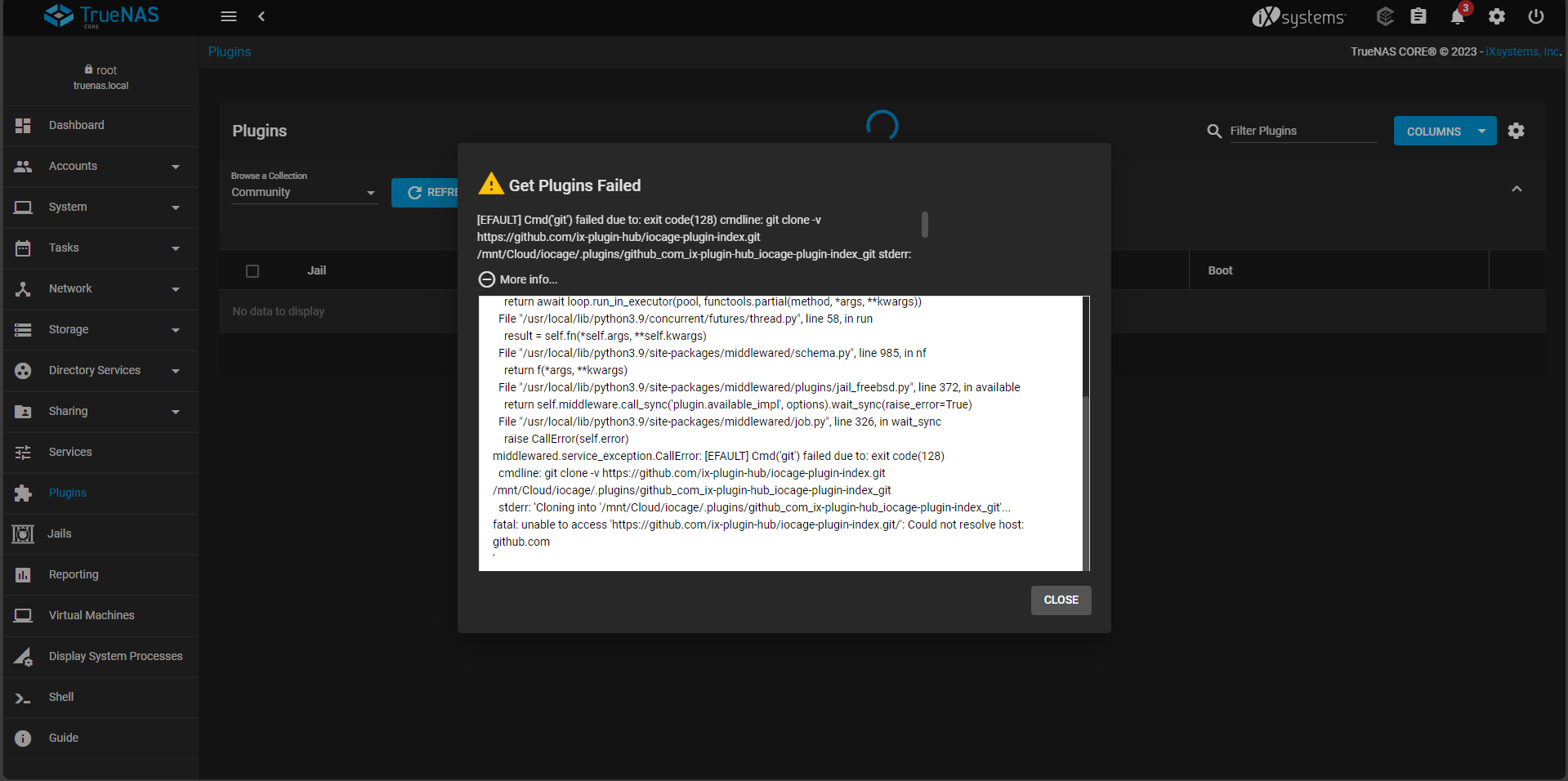Click the Plugins breadcrumb link
The image size is (1568, 781).
230,51
